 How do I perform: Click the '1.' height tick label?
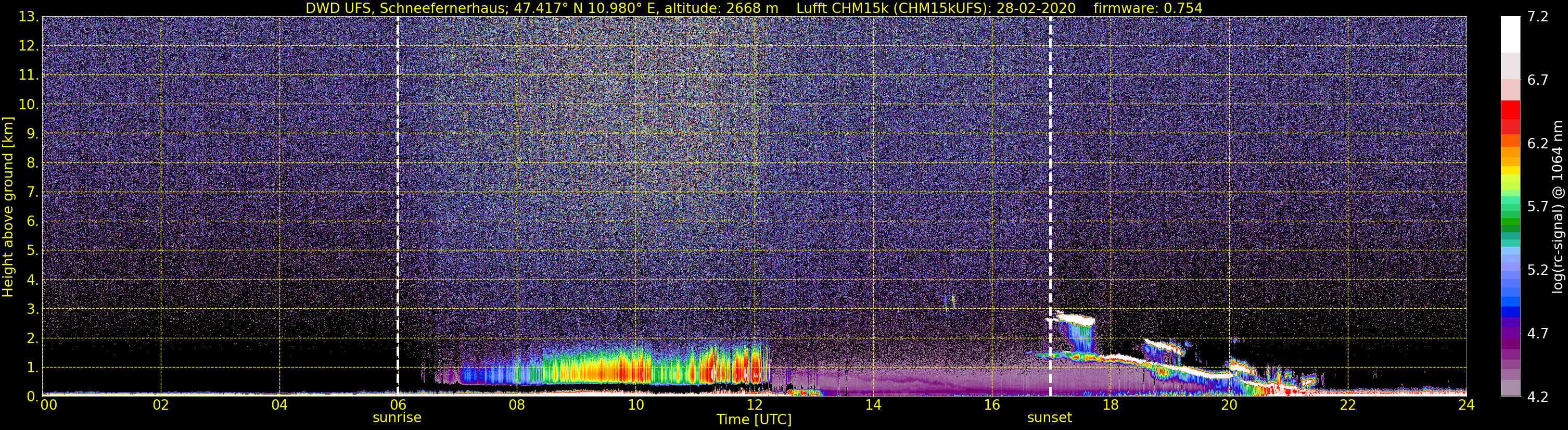(32, 367)
